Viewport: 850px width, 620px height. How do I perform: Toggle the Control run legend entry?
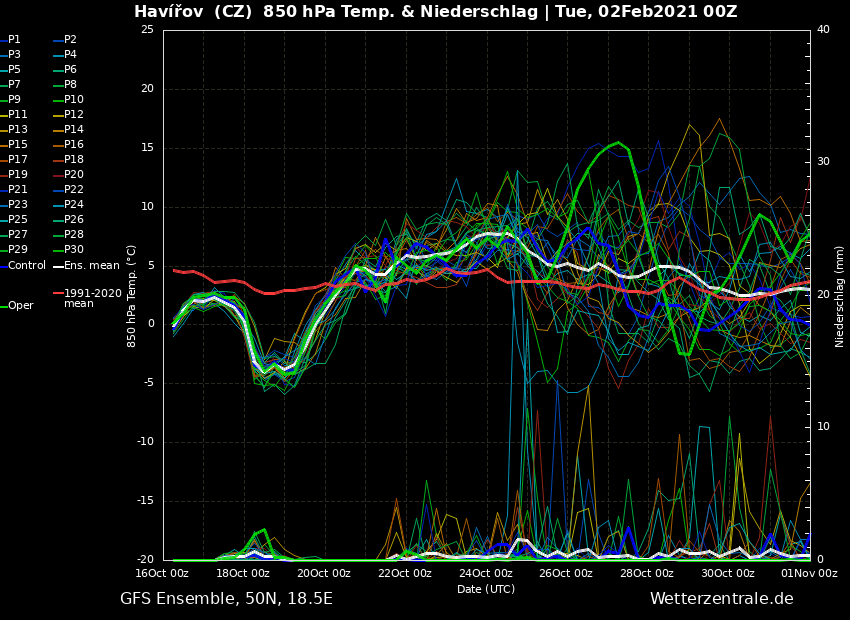coord(27,266)
